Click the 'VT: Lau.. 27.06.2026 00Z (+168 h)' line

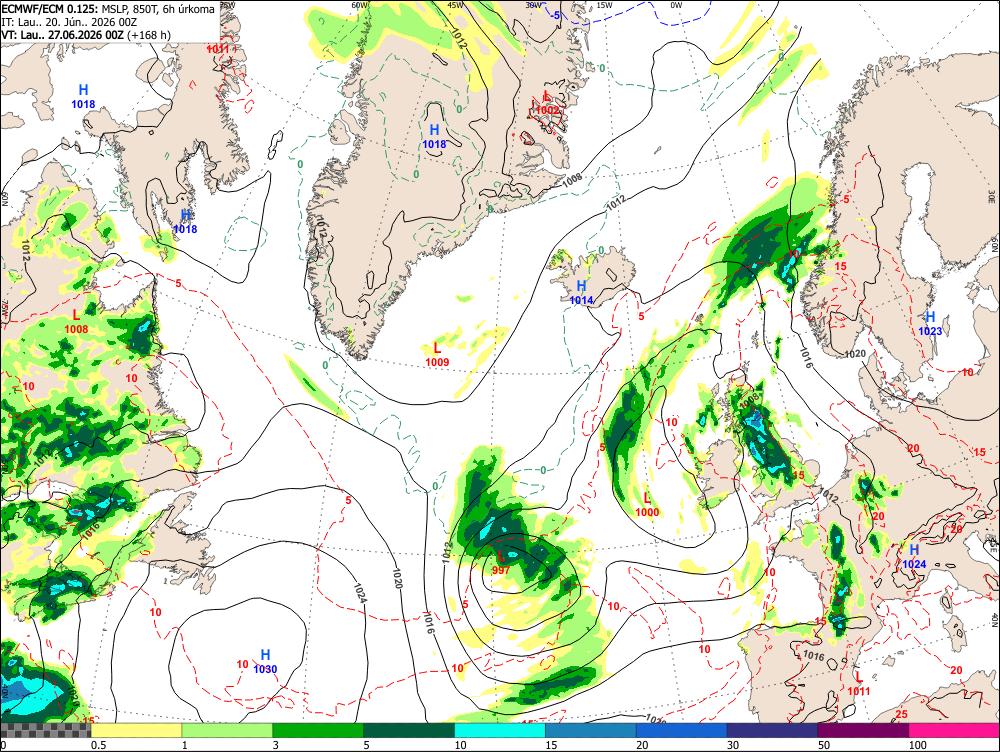86,34
